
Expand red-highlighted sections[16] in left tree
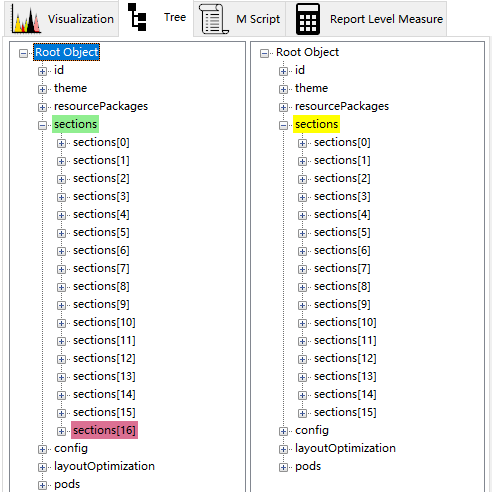[61, 431]
